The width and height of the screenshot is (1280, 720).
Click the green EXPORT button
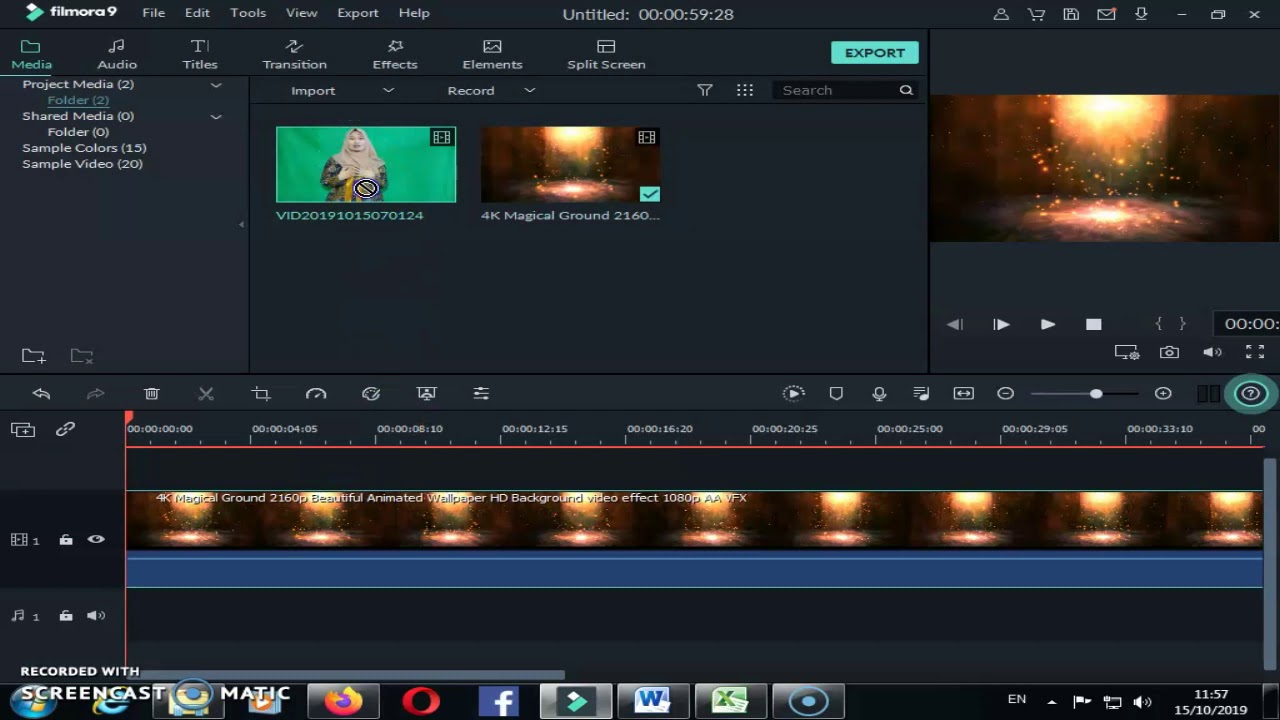click(874, 53)
